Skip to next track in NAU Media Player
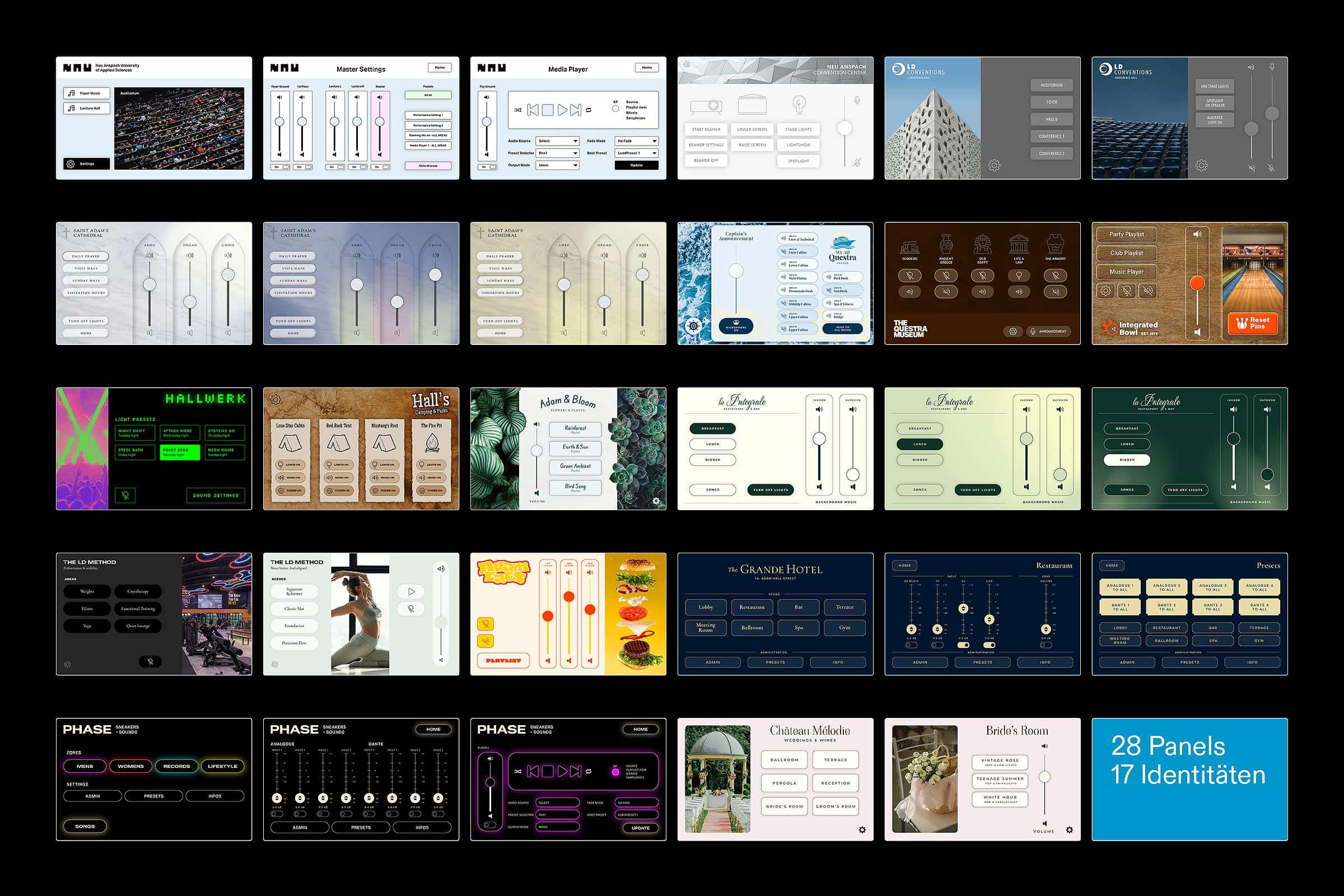The height and width of the screenshot is (896, 1344). click(576, 110)
